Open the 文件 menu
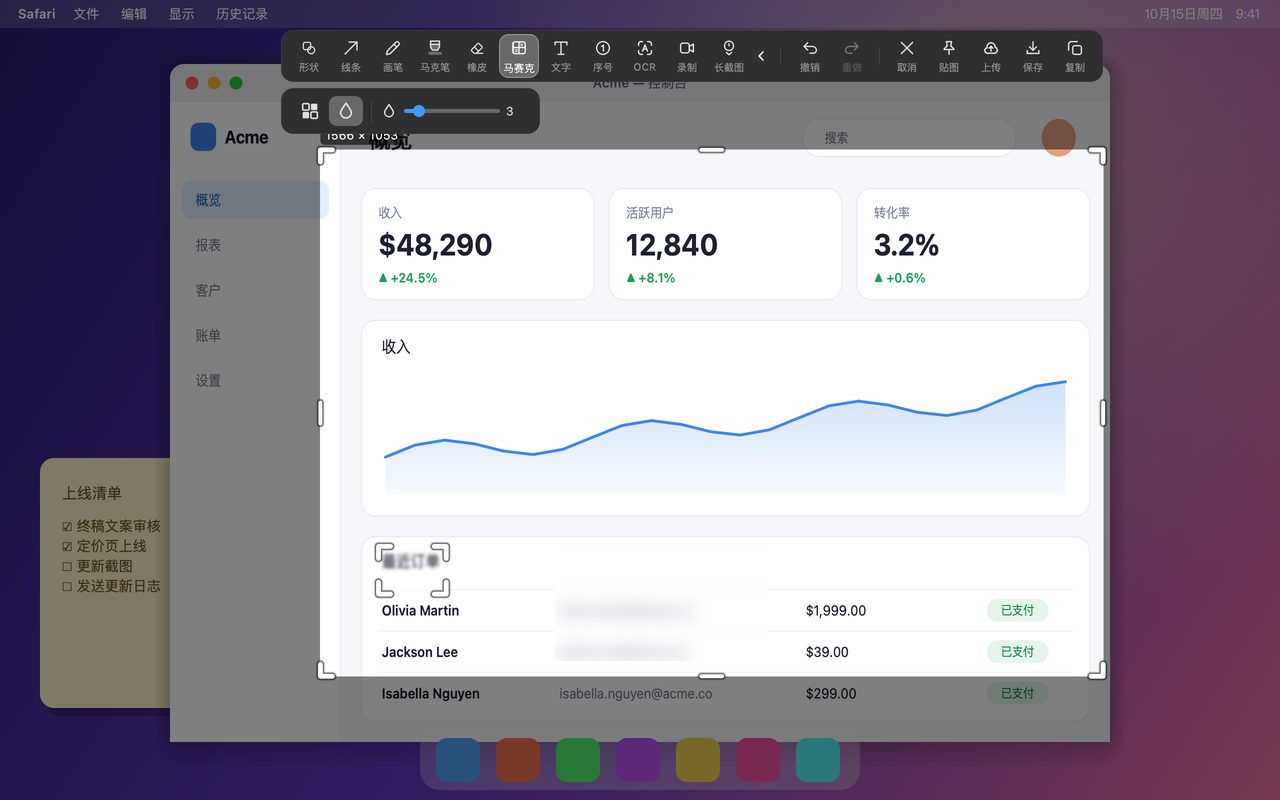This screenshot has width=1280, height=800. point(86,14)
